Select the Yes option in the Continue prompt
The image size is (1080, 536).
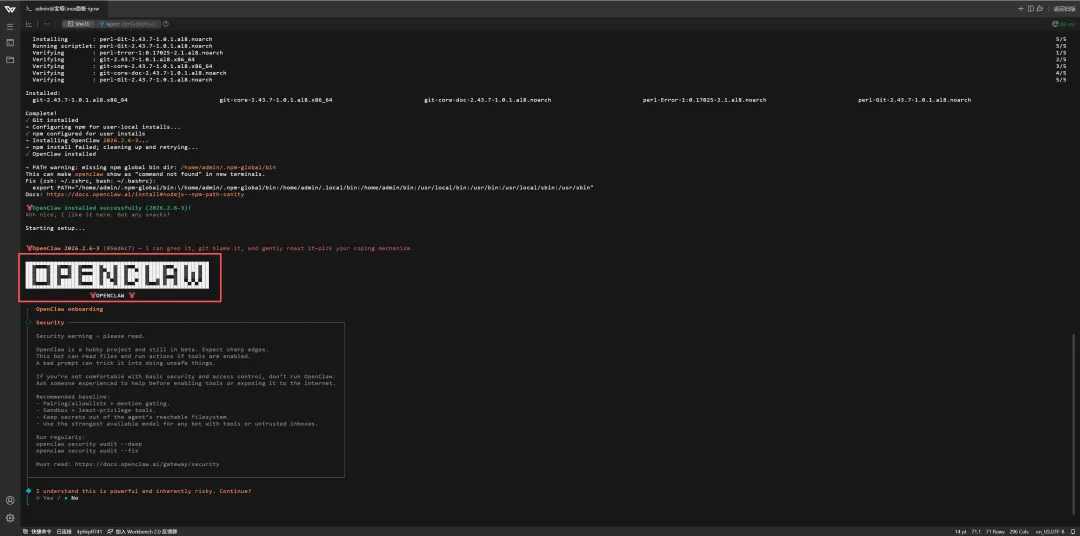click(43, 497)
